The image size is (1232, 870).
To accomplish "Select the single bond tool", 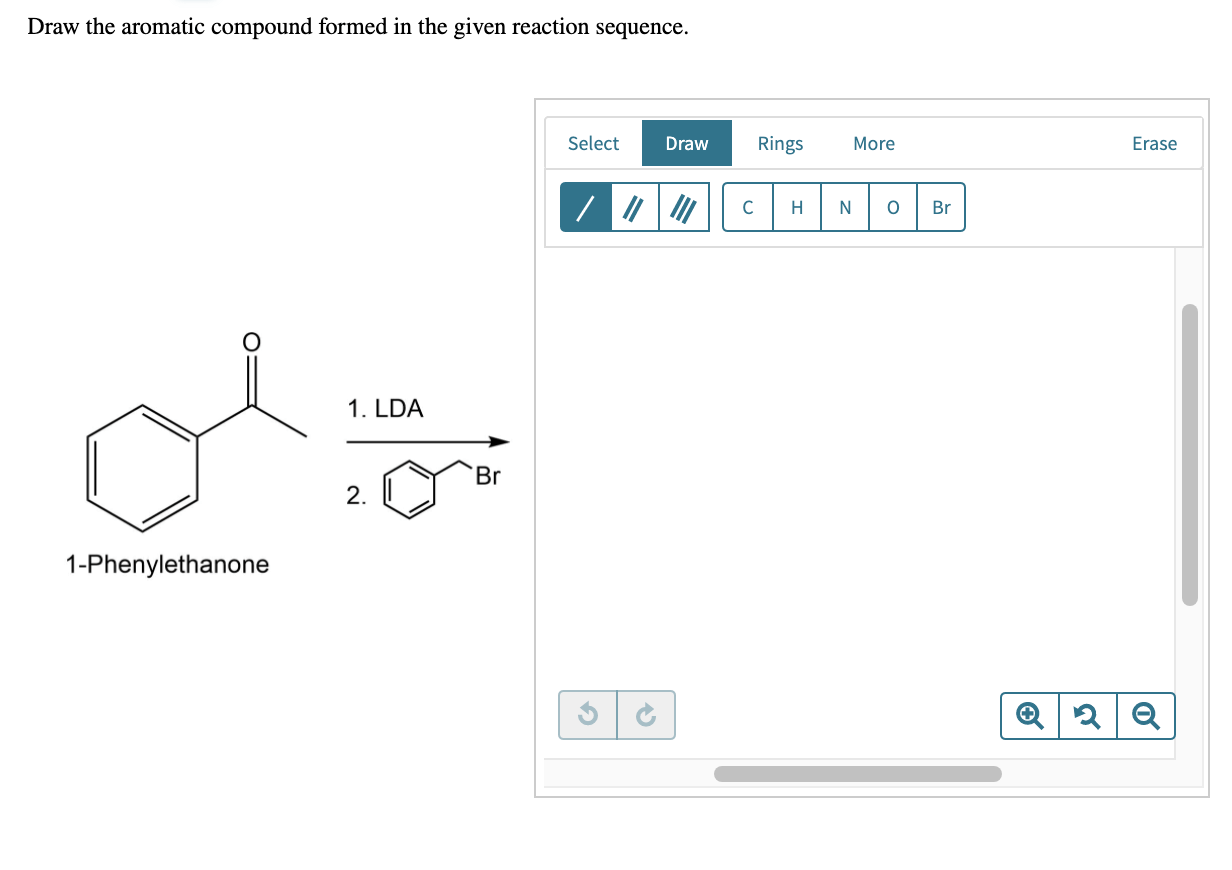I will coord(585,207).
